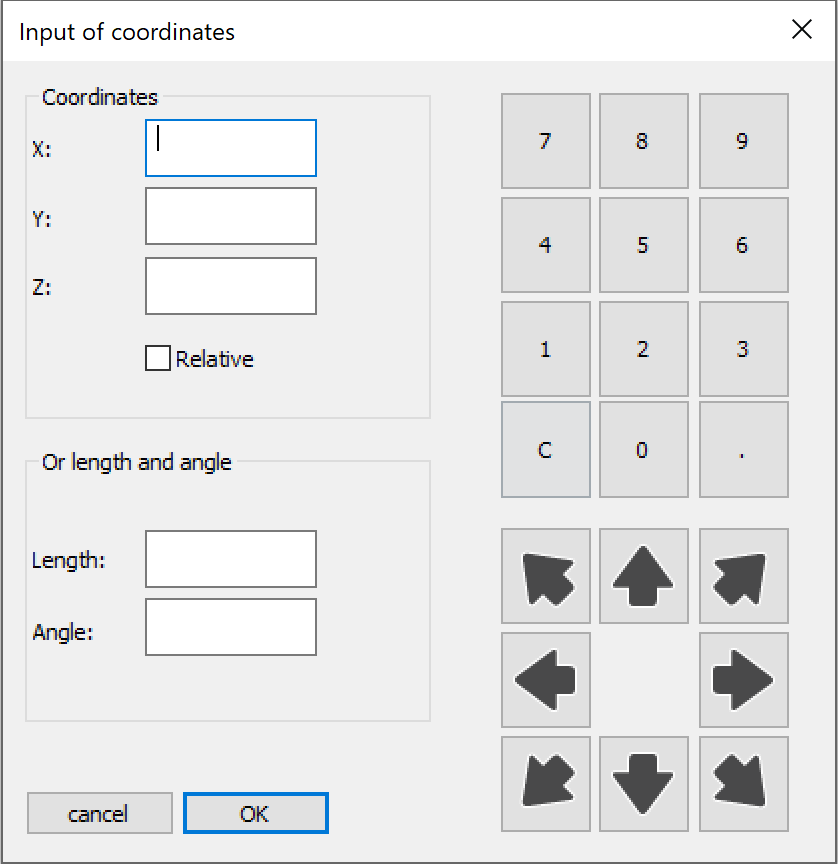The image size is (838, 864).
Task: Select the up-left diagonal arrow button
Action: tap(545, 576)
